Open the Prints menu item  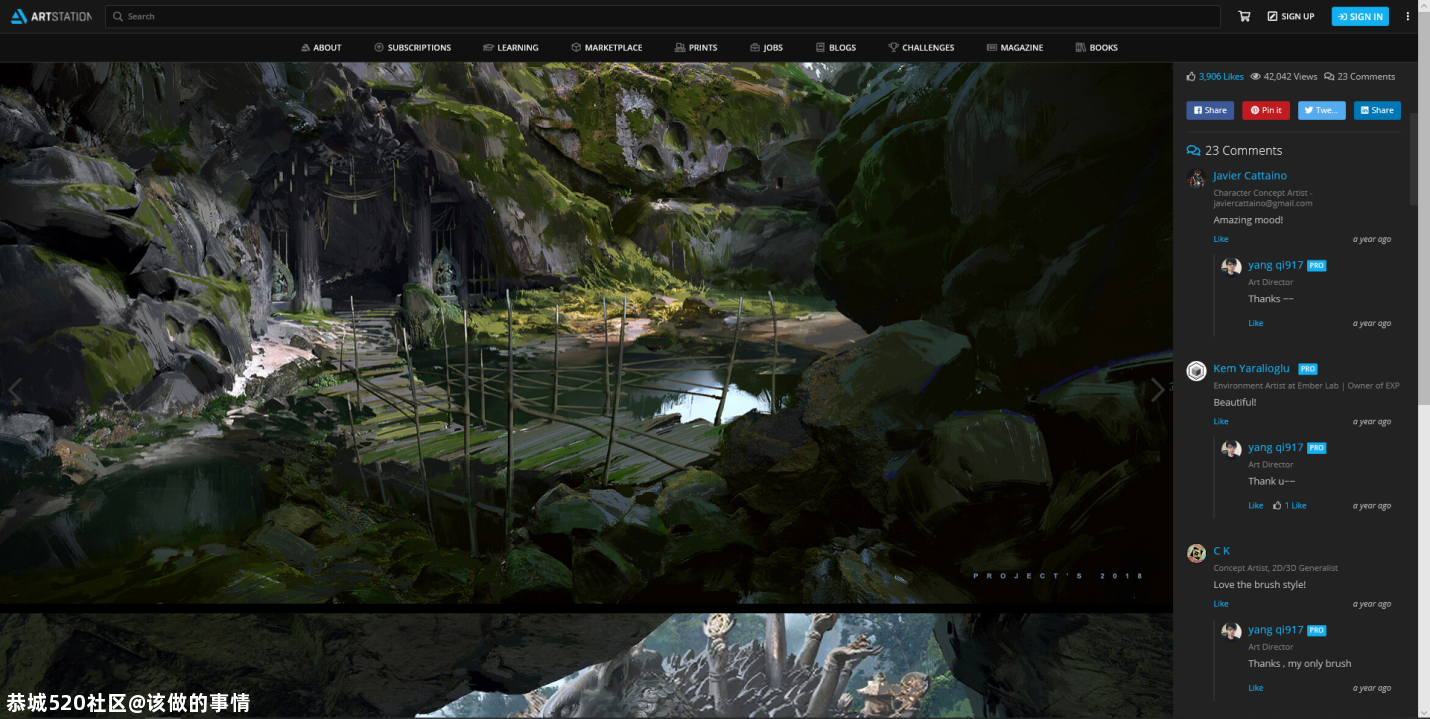coord(696,47)
